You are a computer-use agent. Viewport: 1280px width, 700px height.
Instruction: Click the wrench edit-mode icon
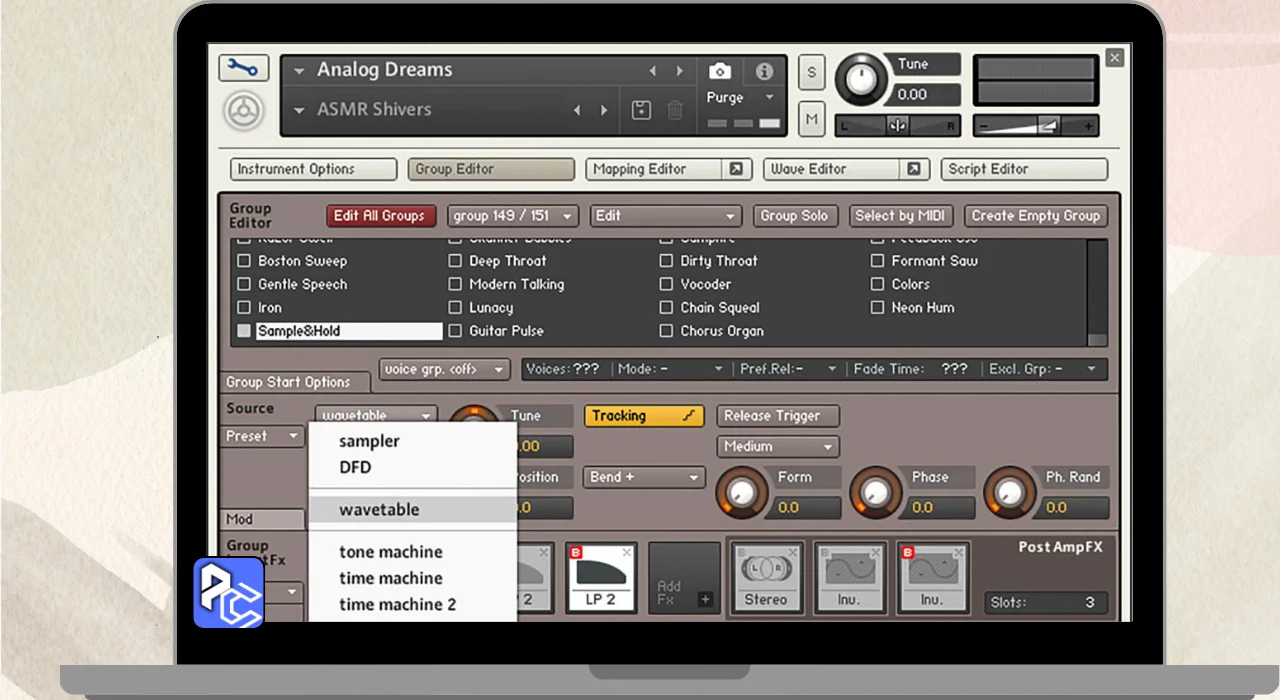(243, 68)
